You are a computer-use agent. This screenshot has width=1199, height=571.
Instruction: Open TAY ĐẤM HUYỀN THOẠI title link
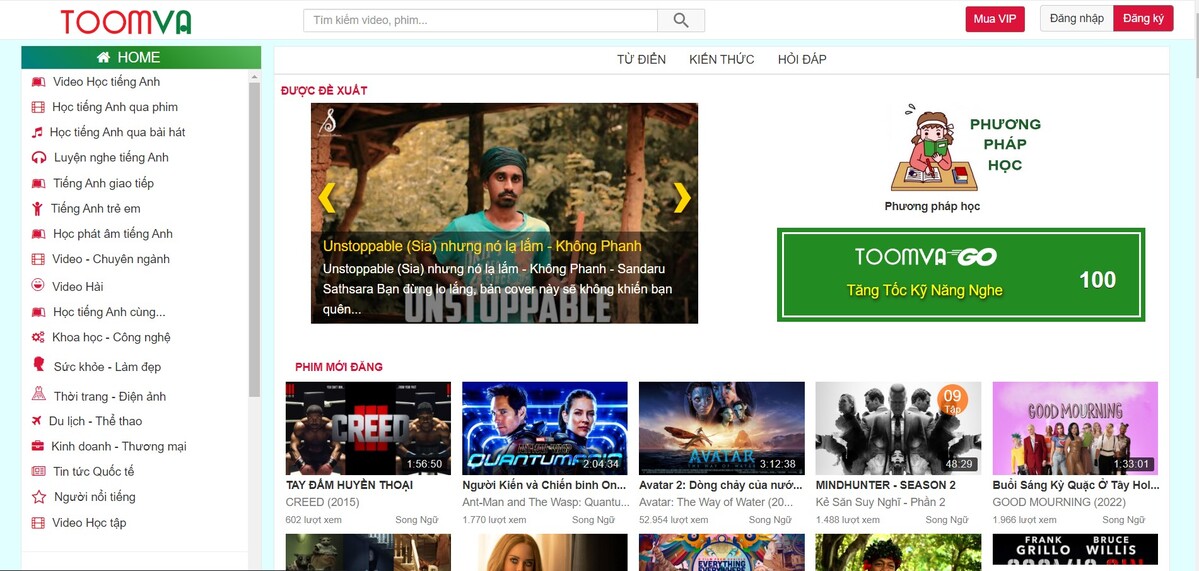pos(349,485)
